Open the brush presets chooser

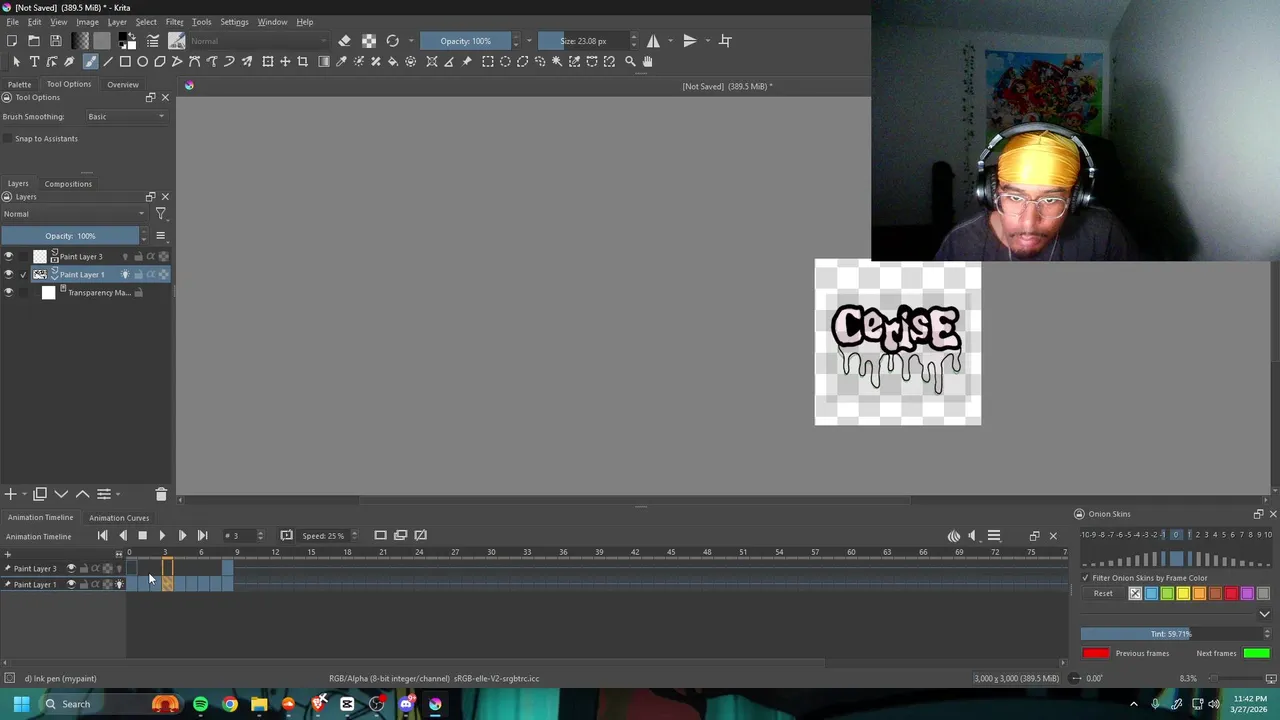(177, 41)
